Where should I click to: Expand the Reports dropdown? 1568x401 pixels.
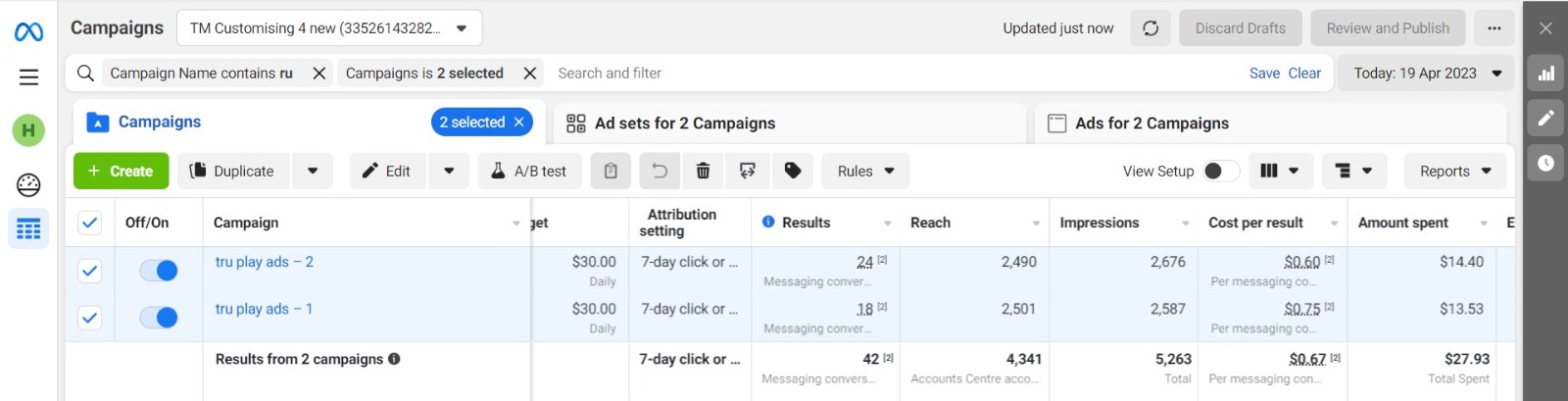pos(1454,171)
